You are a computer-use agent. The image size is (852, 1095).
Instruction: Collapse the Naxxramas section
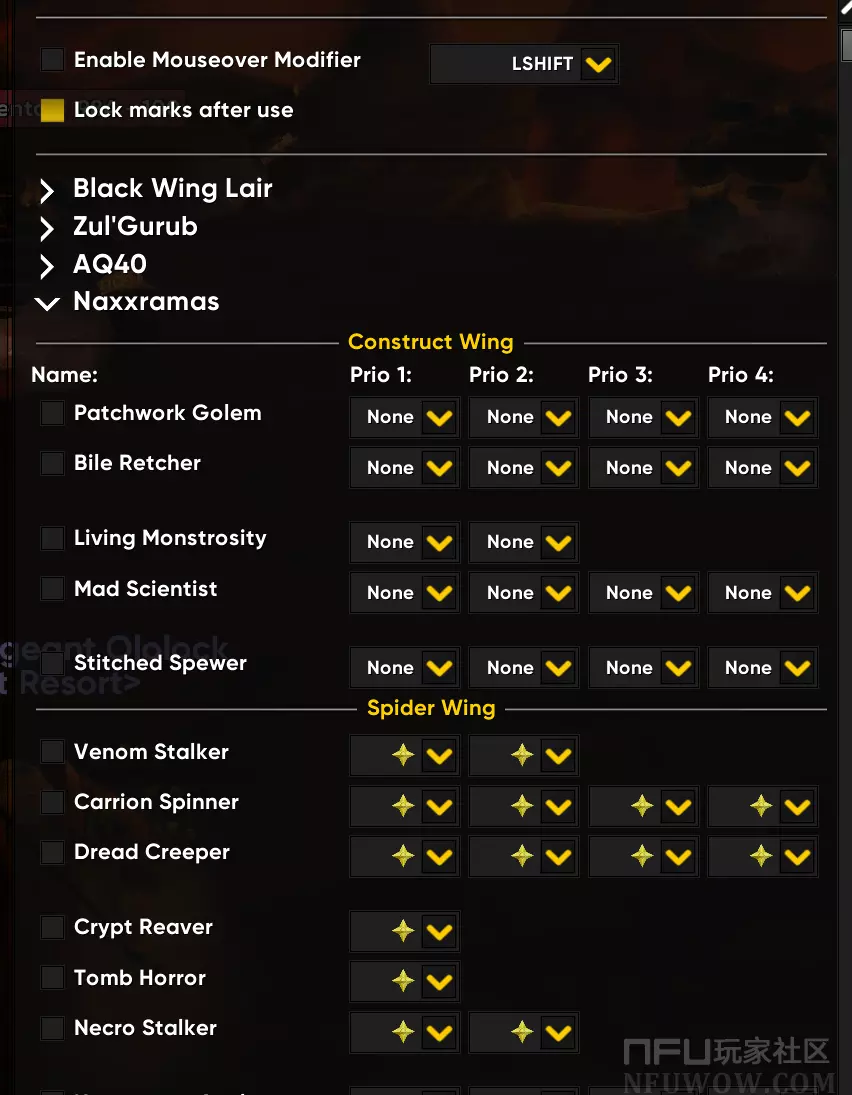[47, 303]
